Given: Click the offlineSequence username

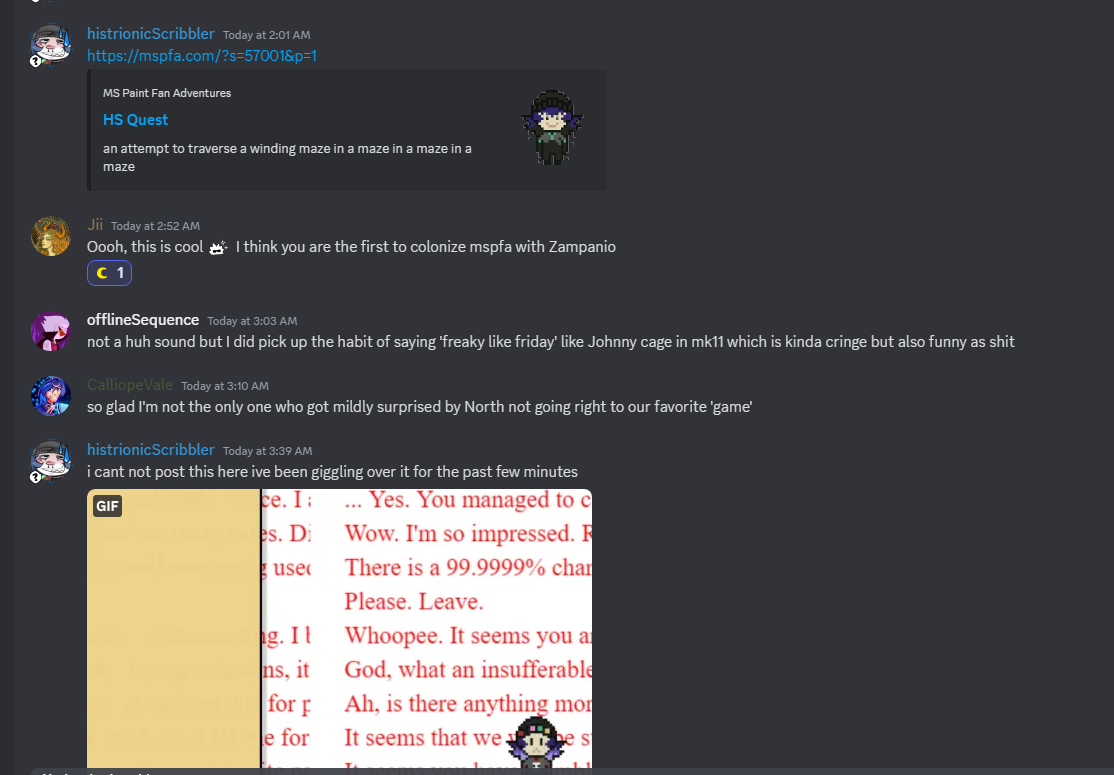Looking at the screenshot, I should pyautogui.click(x=143, y=320).
